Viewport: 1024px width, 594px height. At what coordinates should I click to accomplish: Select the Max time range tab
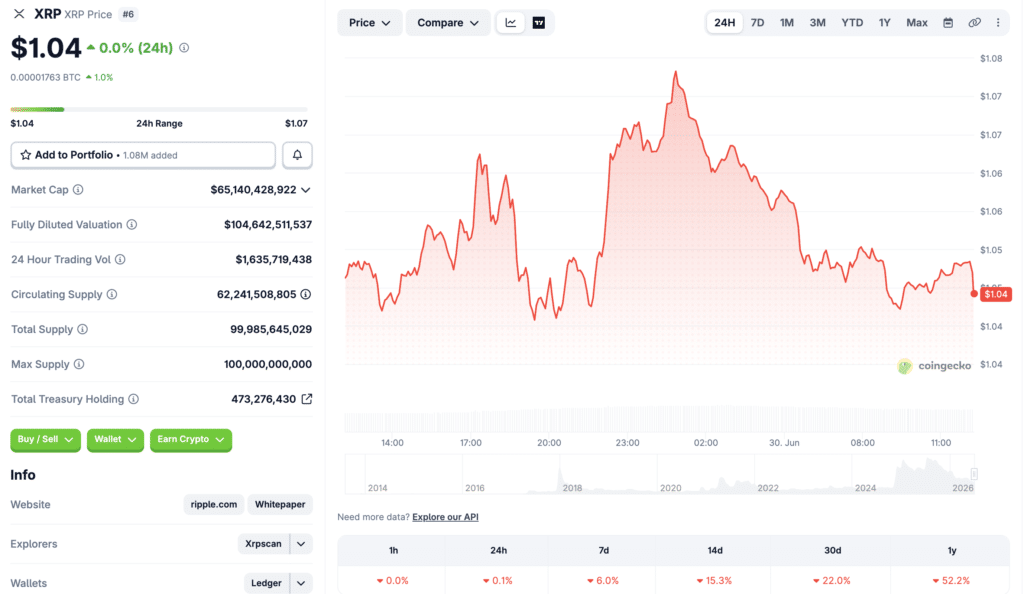[917, 23]
